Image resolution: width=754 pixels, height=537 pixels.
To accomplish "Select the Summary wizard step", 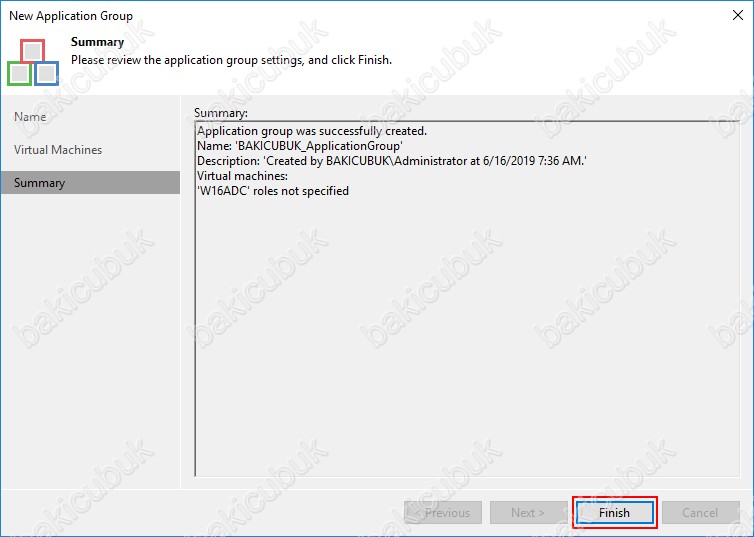I will click(x=90, y=183).
